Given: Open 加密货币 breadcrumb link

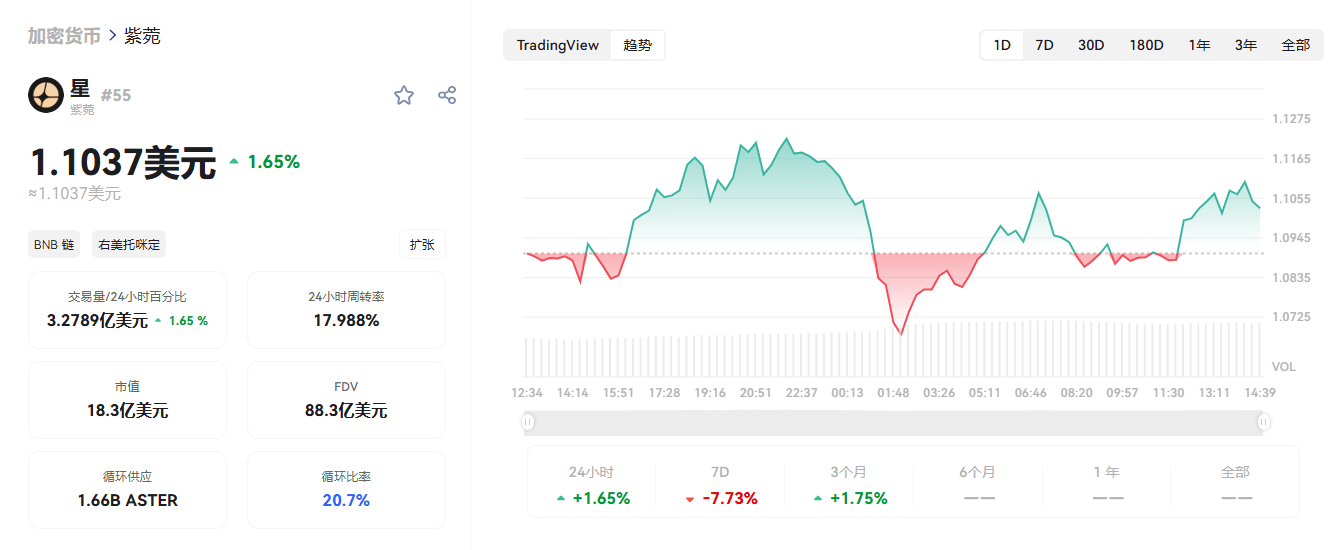Looking at the screenshot, I should (x=64, y=36).
